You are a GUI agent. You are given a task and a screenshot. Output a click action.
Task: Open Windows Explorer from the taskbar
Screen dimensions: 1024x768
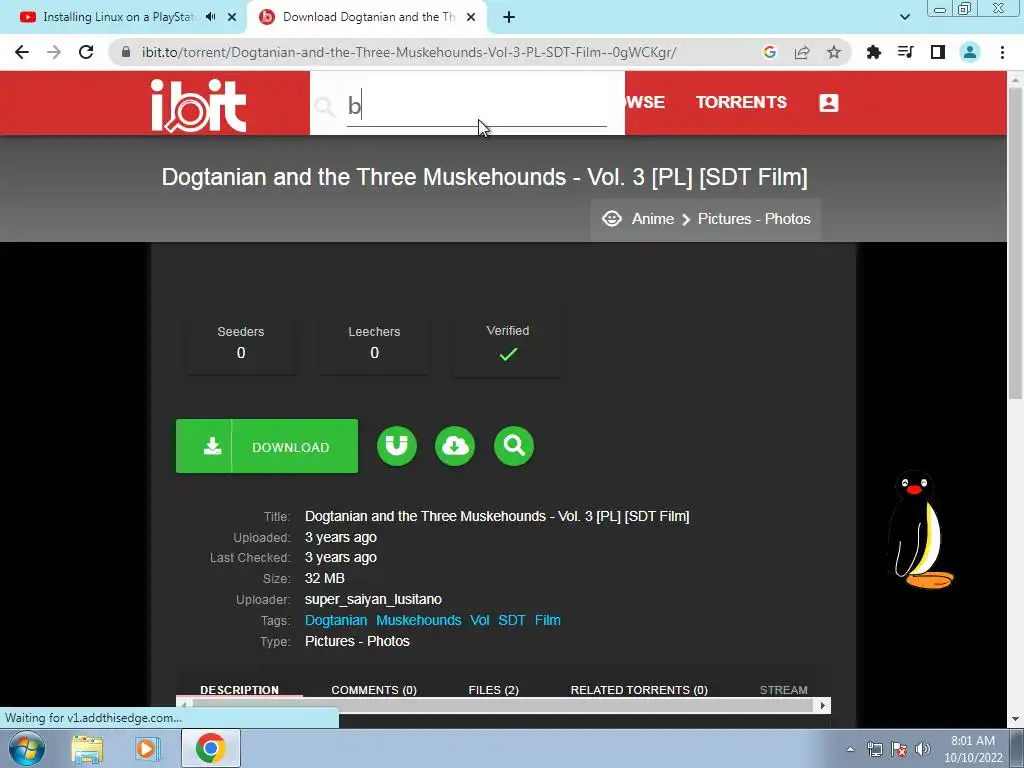87,748
